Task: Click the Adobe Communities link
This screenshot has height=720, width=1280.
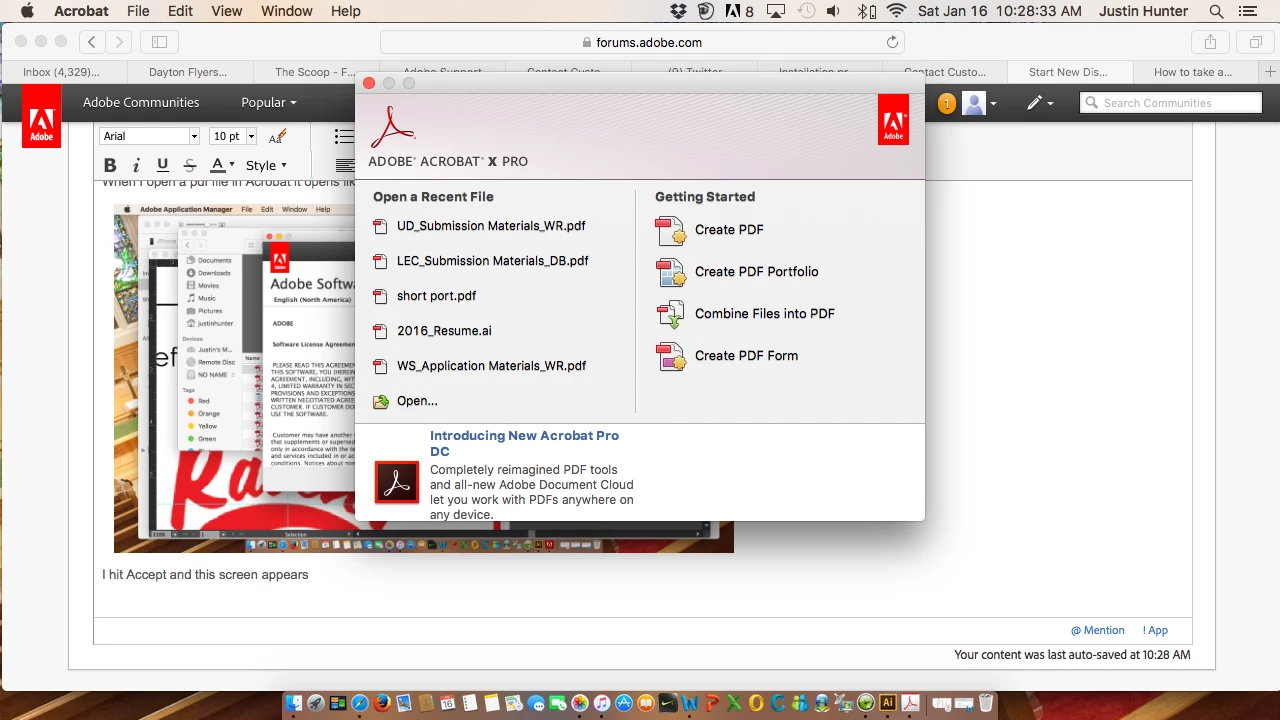Action: (x=141, y=102)
